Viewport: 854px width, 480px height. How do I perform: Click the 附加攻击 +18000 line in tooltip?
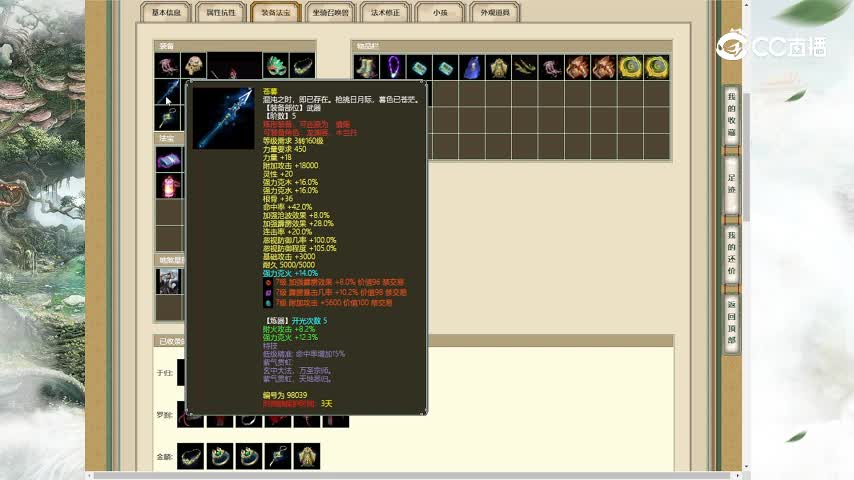(x=290, y=166)
